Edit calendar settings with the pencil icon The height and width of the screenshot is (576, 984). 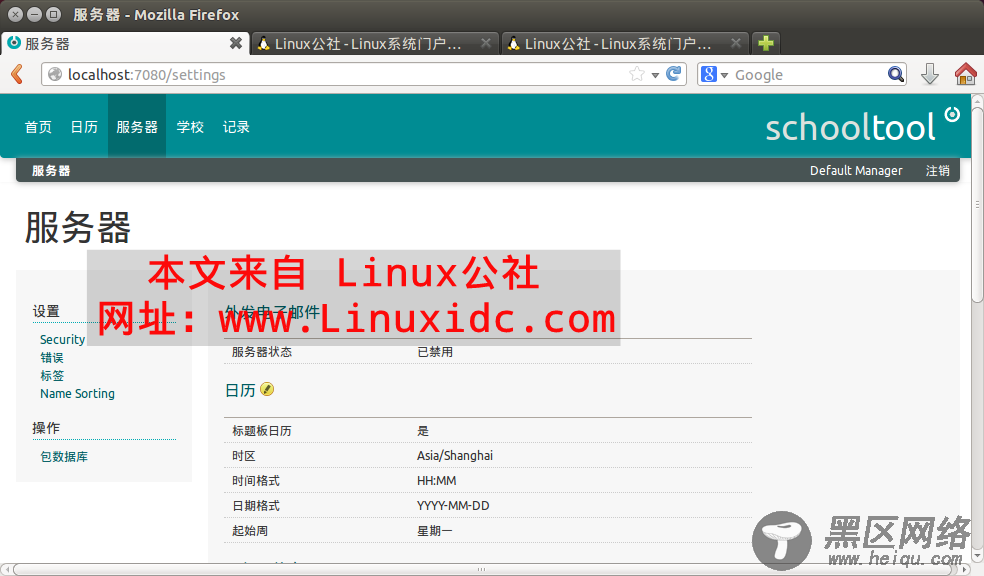pyautogui.click(x=267, y=390)
